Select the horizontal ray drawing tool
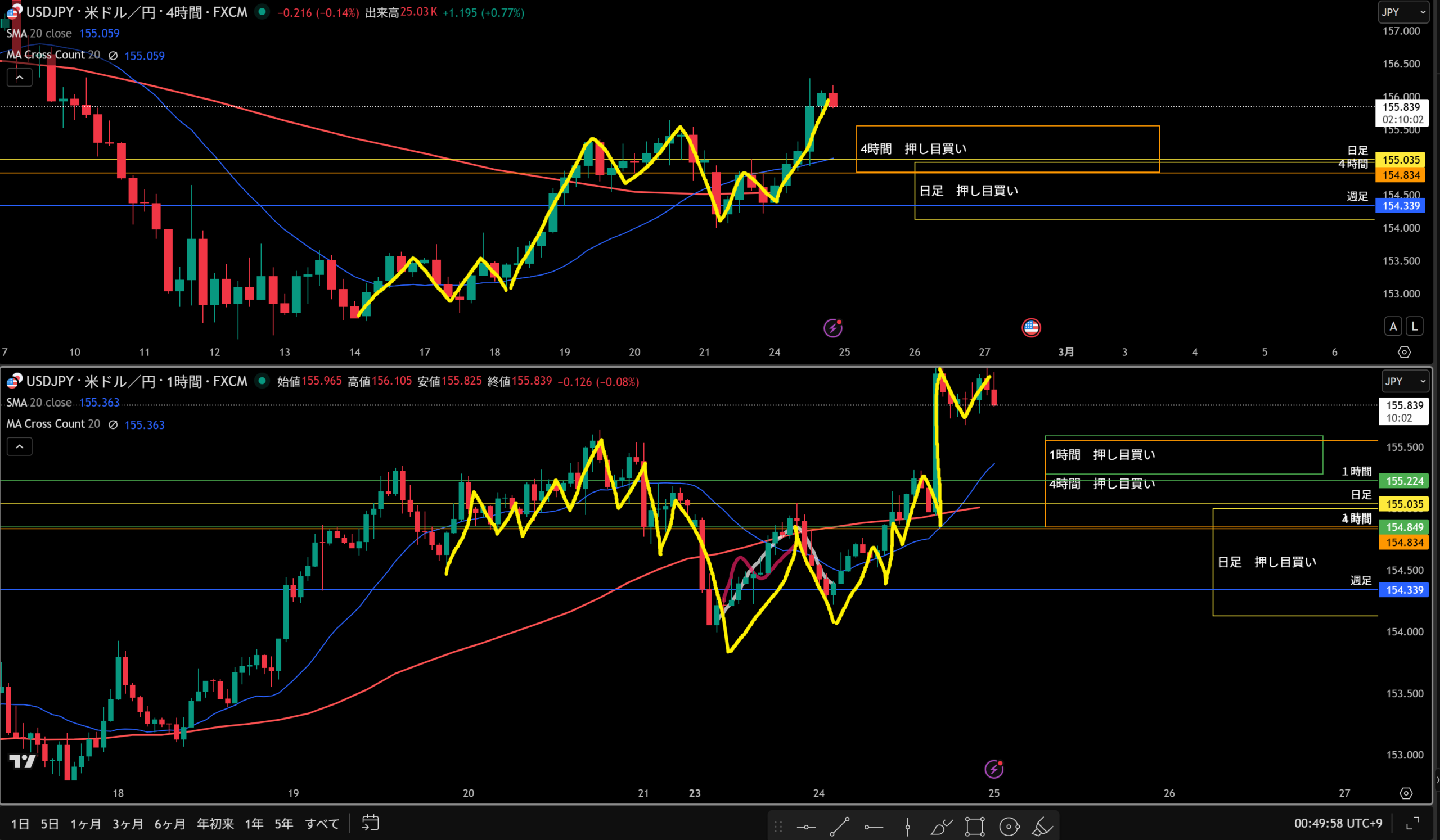The height and width of the screenshot is (840, 1440). coord(874,827)
